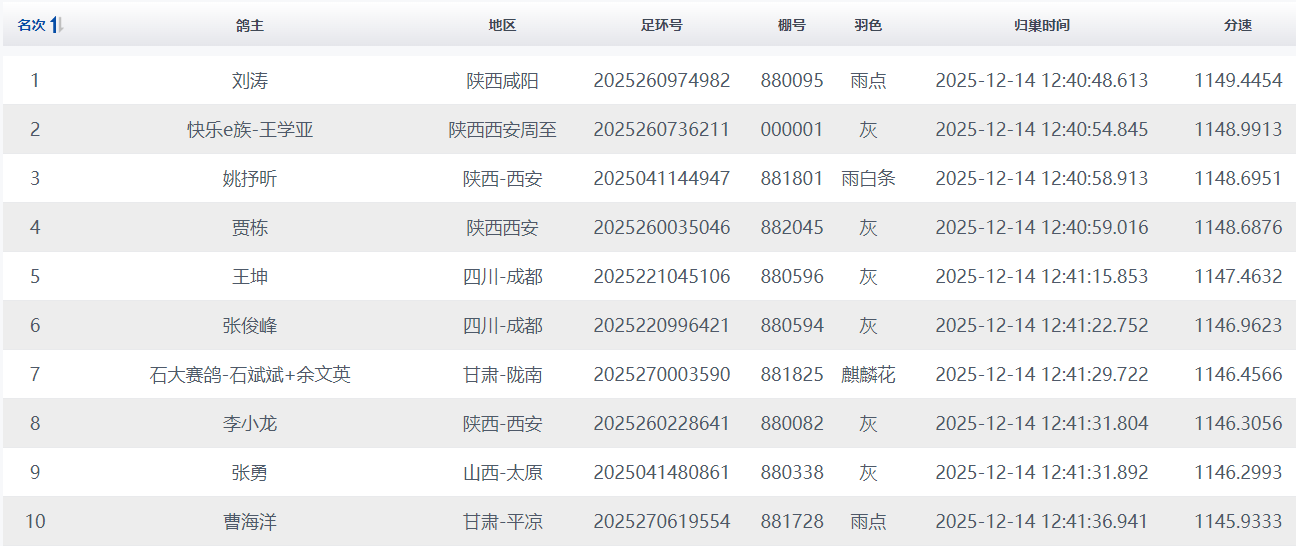Click ring number 2025260035046
Image resolution: width=1296 pixels, height=546 pixels.
[x=661, y=228]
